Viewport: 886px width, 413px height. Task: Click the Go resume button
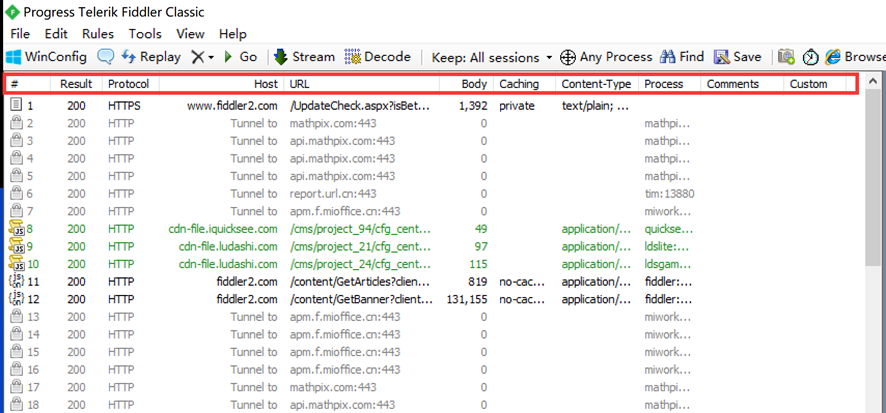click(241, 57)
